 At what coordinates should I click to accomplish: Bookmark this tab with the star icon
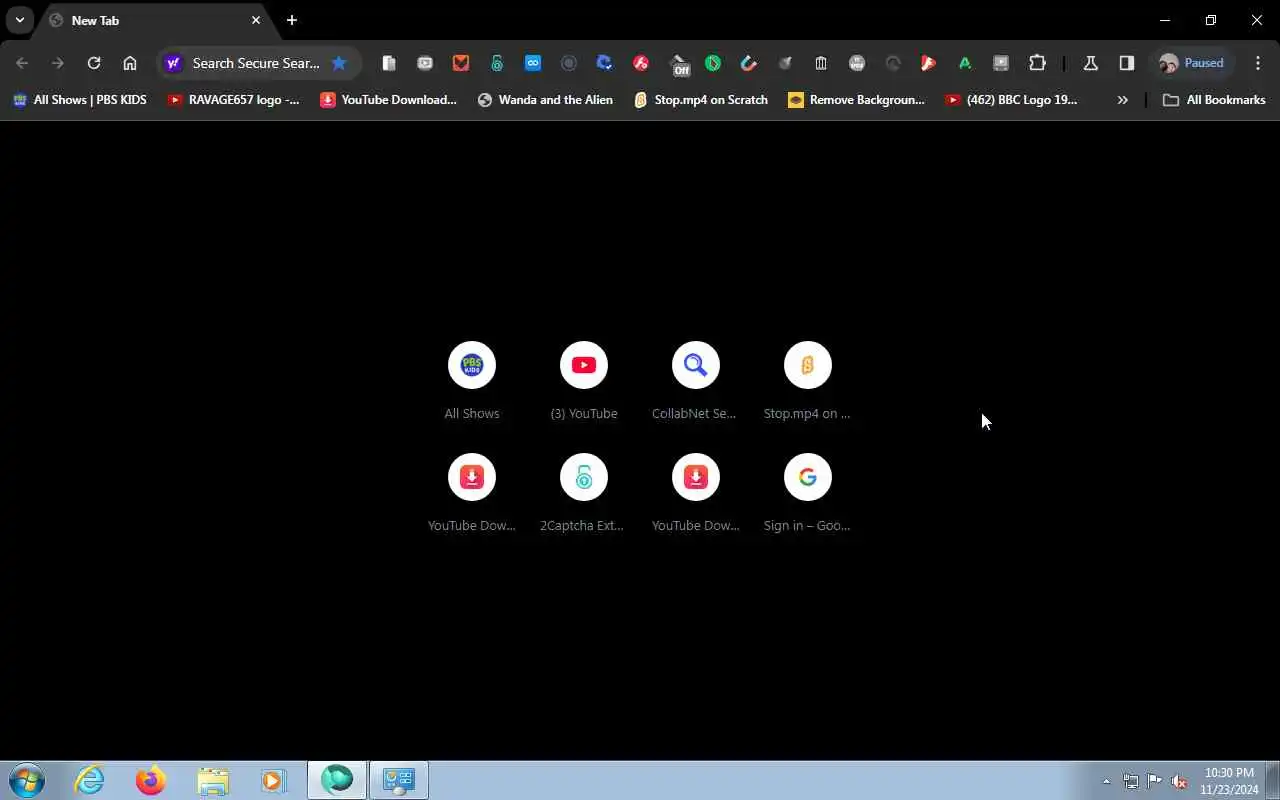click(x=339, y=63)
